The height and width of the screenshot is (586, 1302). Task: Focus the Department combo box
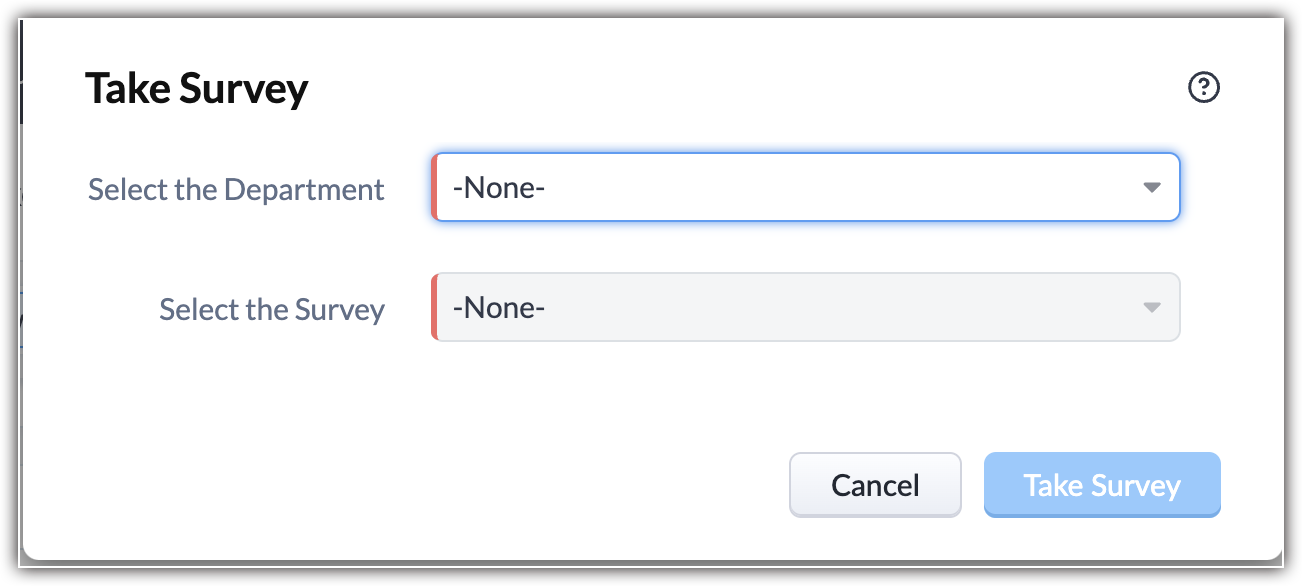805,187
